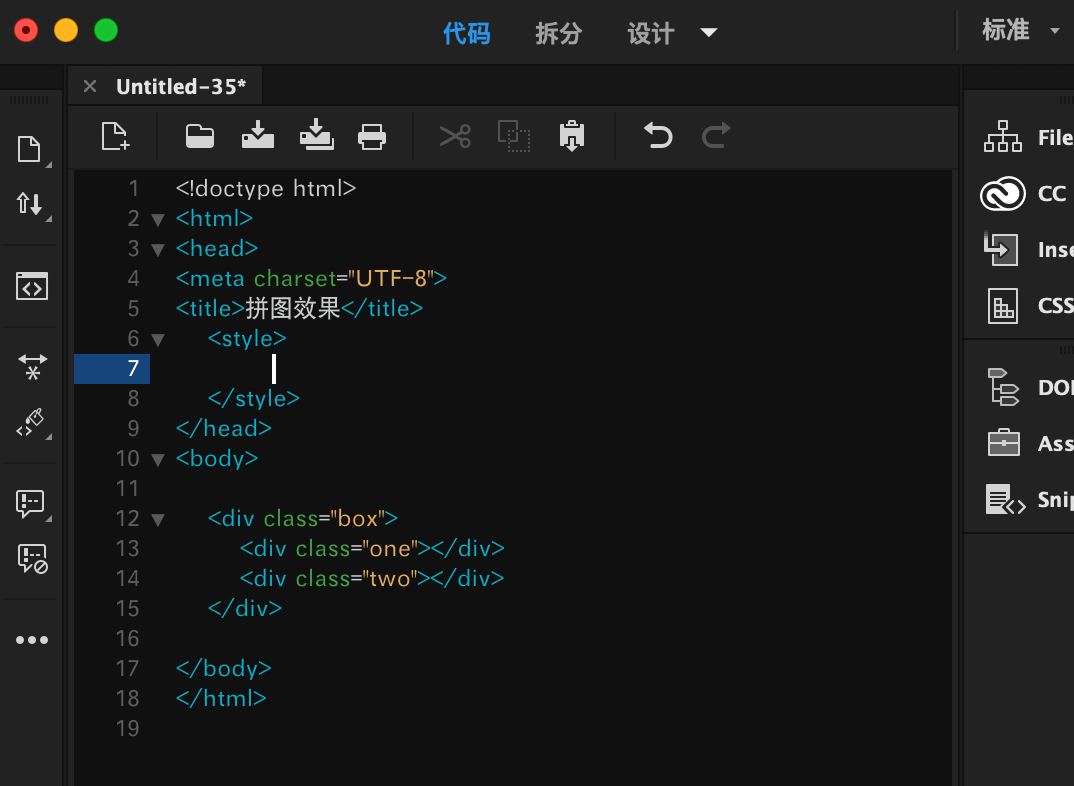Click the Save All icon

click(x=316, y=135)
